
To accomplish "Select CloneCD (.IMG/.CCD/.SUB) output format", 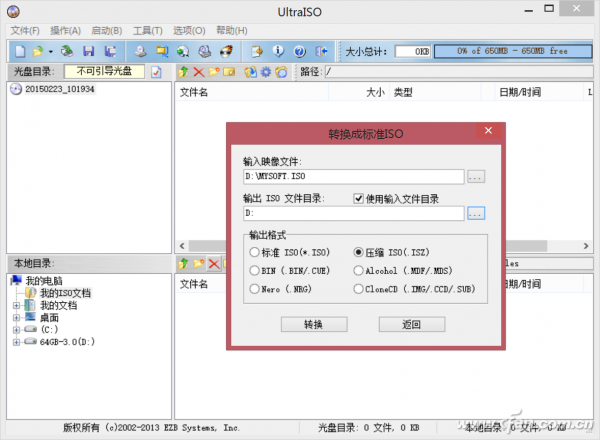I will coord(358,289).
